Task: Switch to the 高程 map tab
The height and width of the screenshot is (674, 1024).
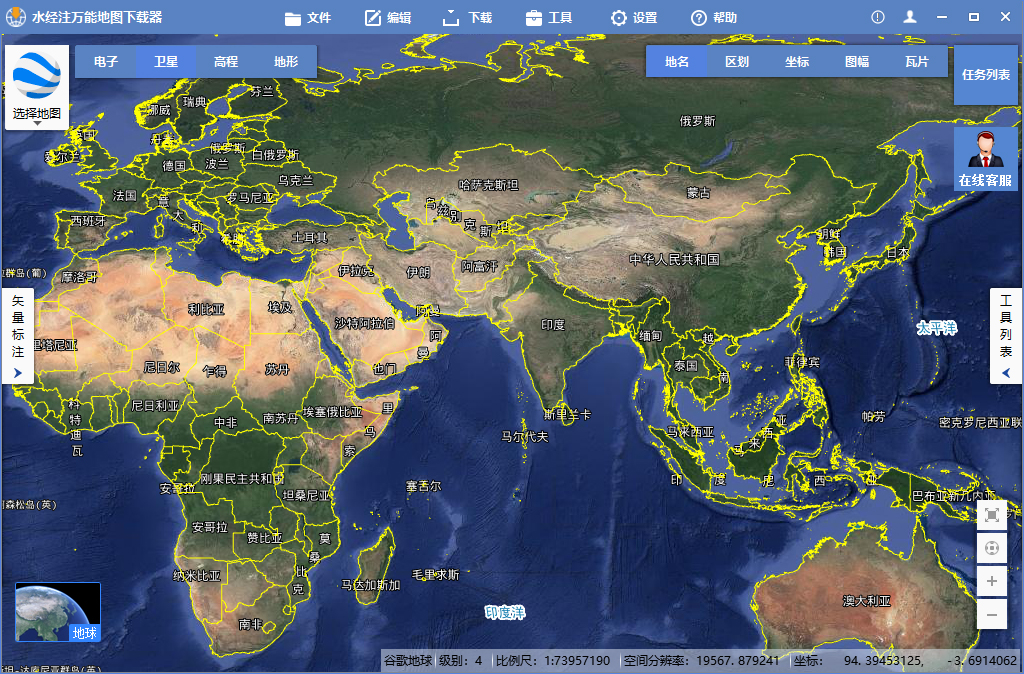Action: coord(226,61)
